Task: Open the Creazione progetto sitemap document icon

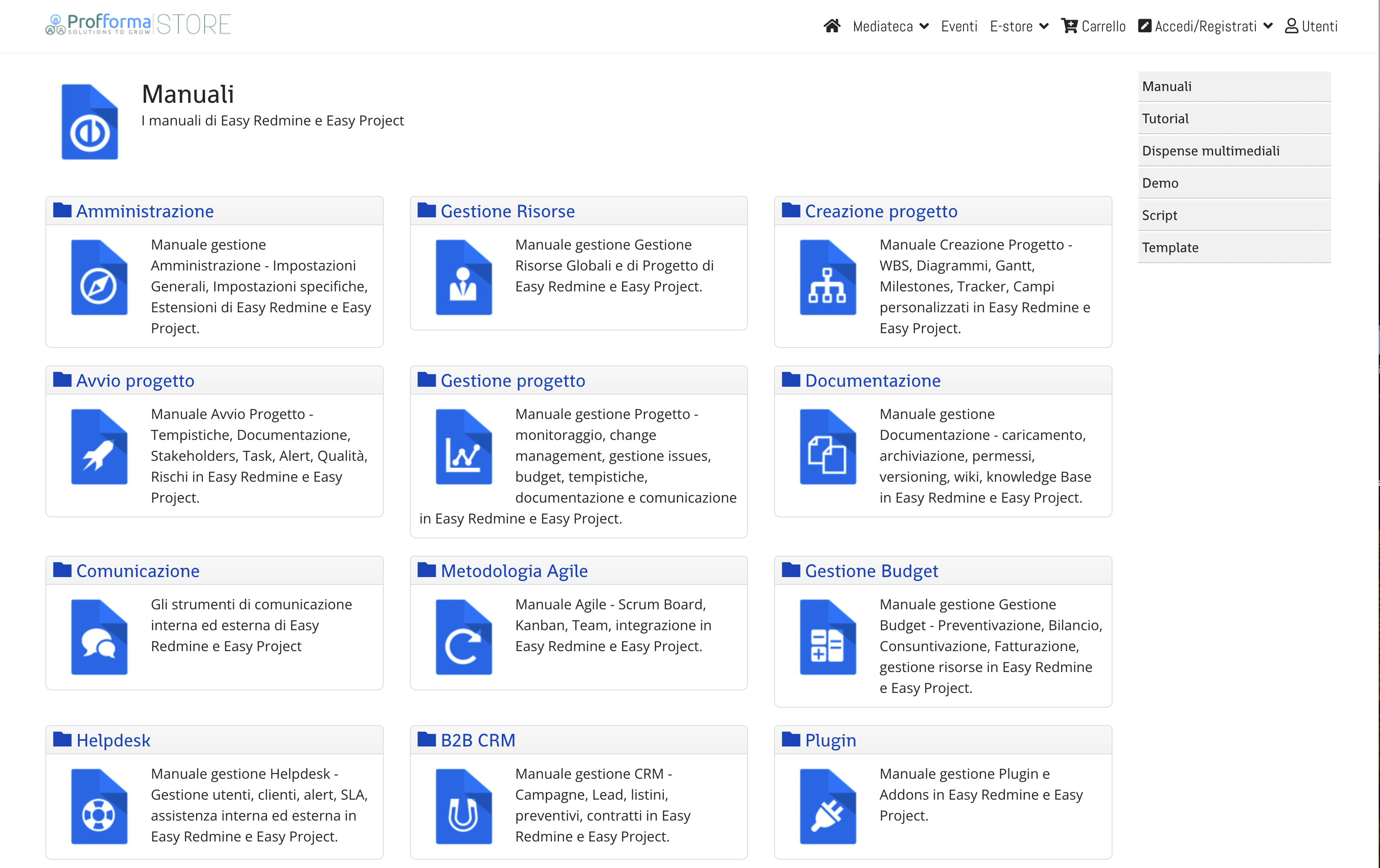Action: (828, 277)
